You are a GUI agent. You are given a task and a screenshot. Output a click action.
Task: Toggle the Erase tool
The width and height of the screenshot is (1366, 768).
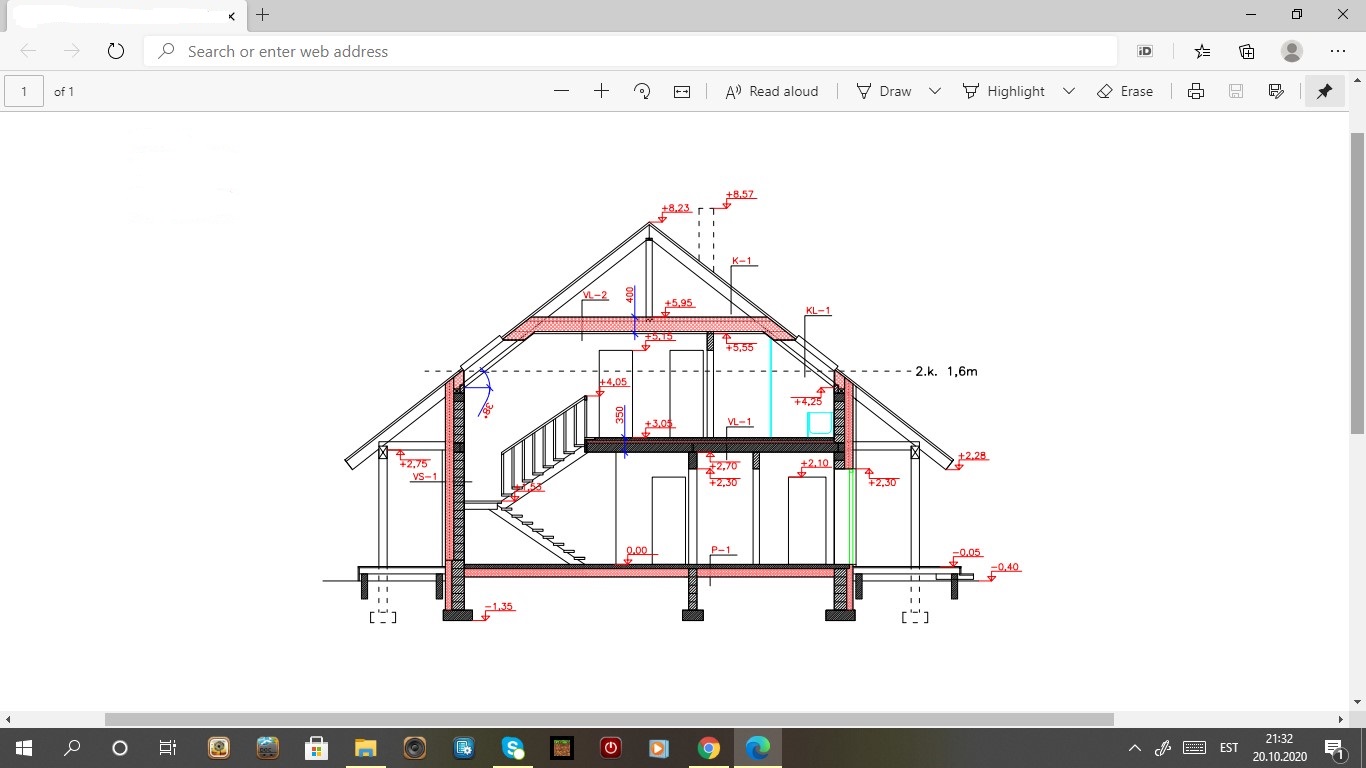(x=1125, y=91)
